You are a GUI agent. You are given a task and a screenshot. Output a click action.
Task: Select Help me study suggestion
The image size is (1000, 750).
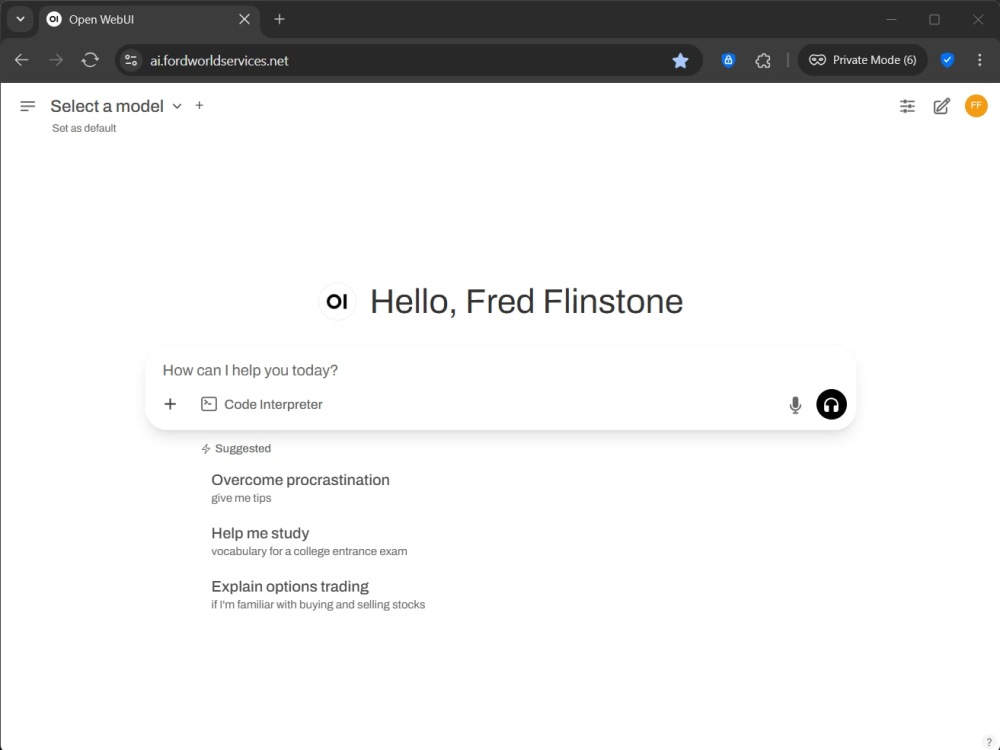click(309, 541)
